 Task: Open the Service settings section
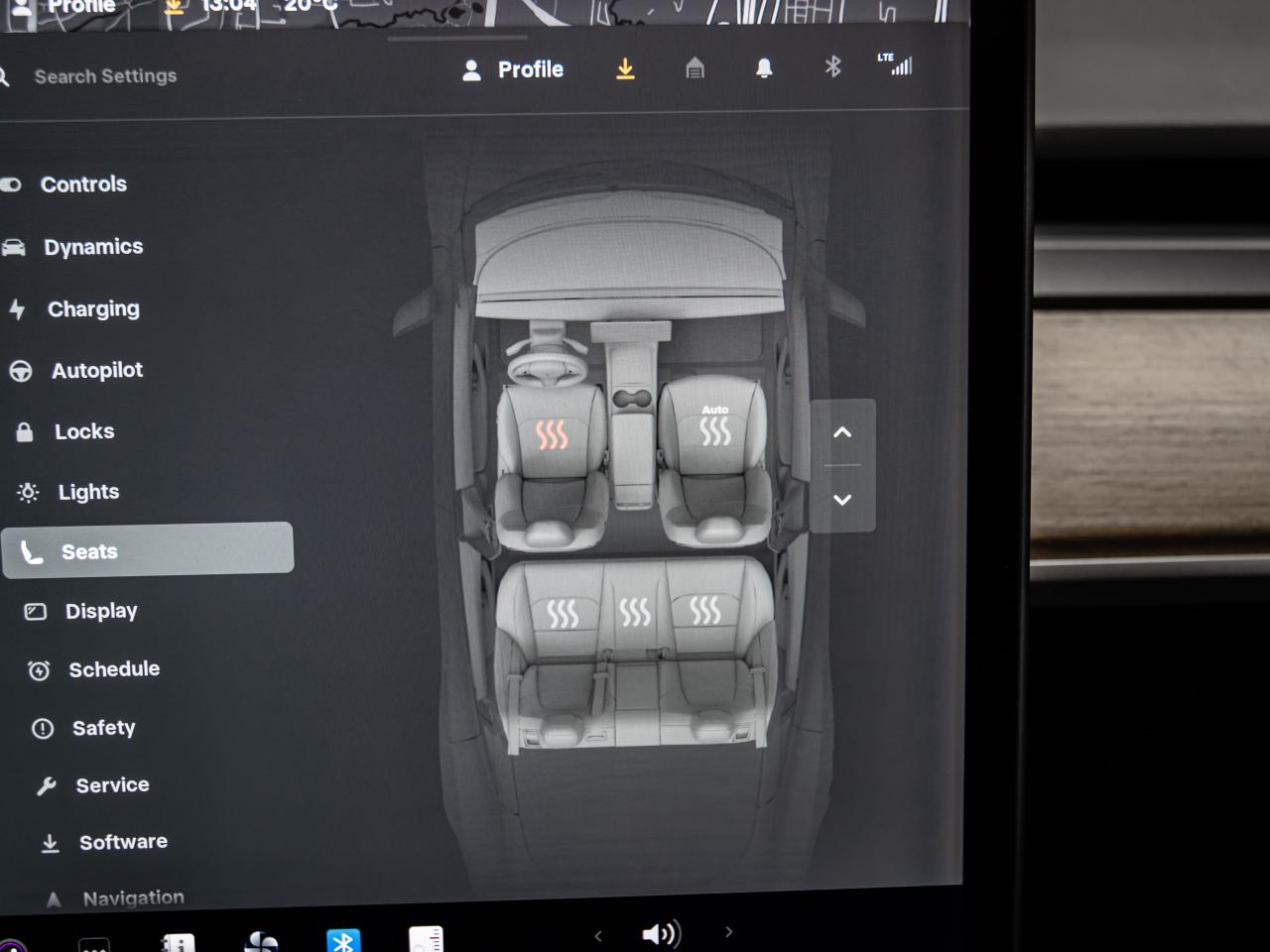tap(112, 784)
